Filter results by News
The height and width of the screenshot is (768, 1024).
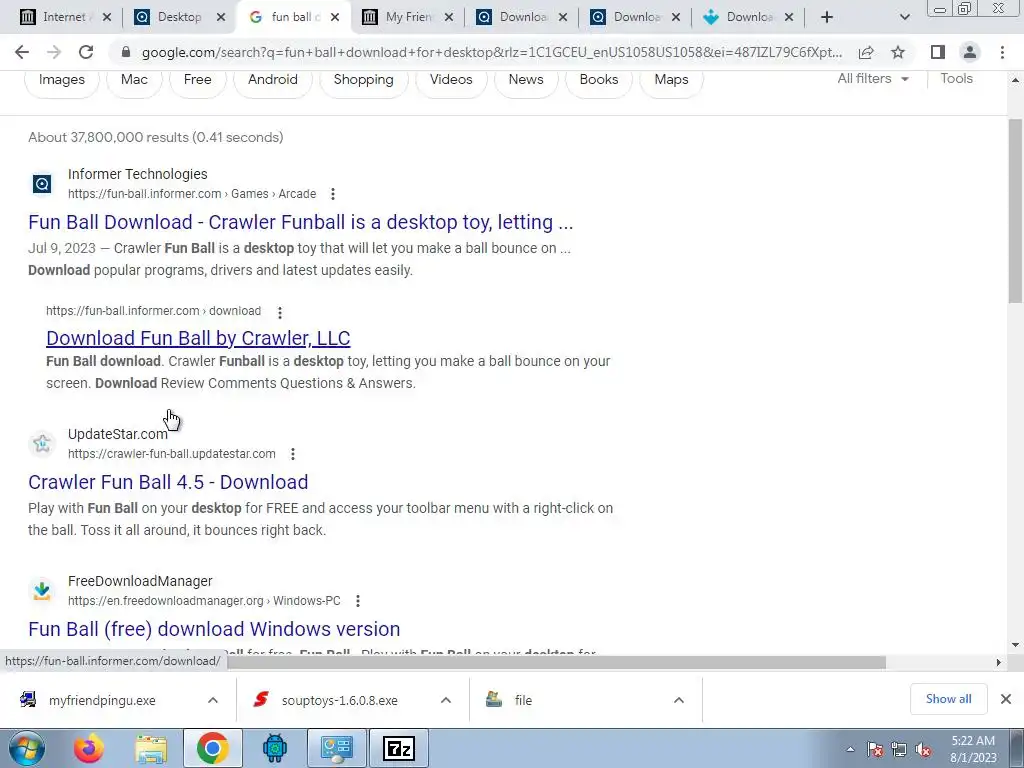point(526,80)
